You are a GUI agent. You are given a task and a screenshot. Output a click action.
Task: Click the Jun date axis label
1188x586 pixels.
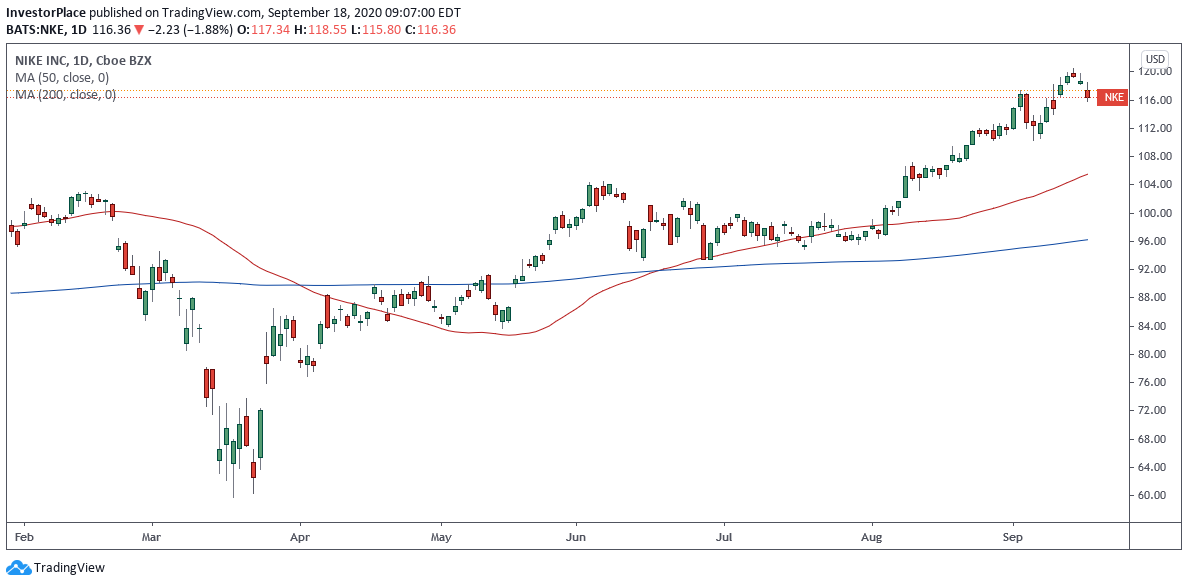click(x=577, y=536)
